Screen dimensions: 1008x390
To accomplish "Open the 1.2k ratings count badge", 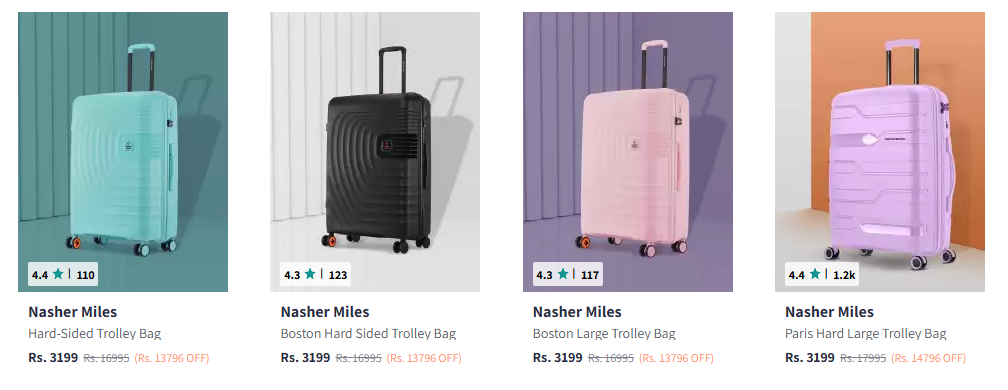I will click(844, 276).
